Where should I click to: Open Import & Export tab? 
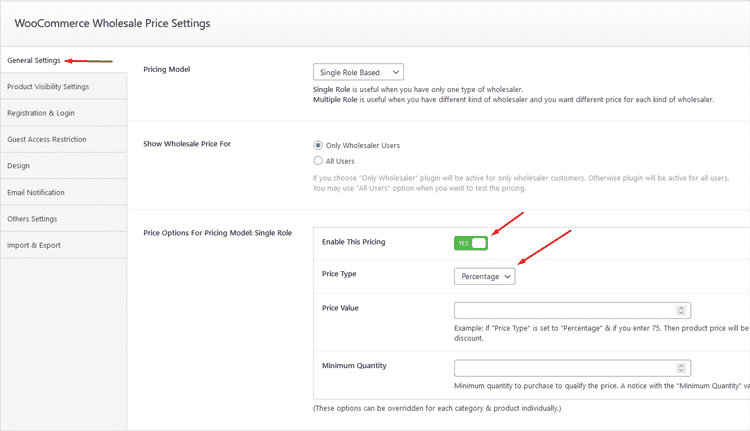(63, 245)
